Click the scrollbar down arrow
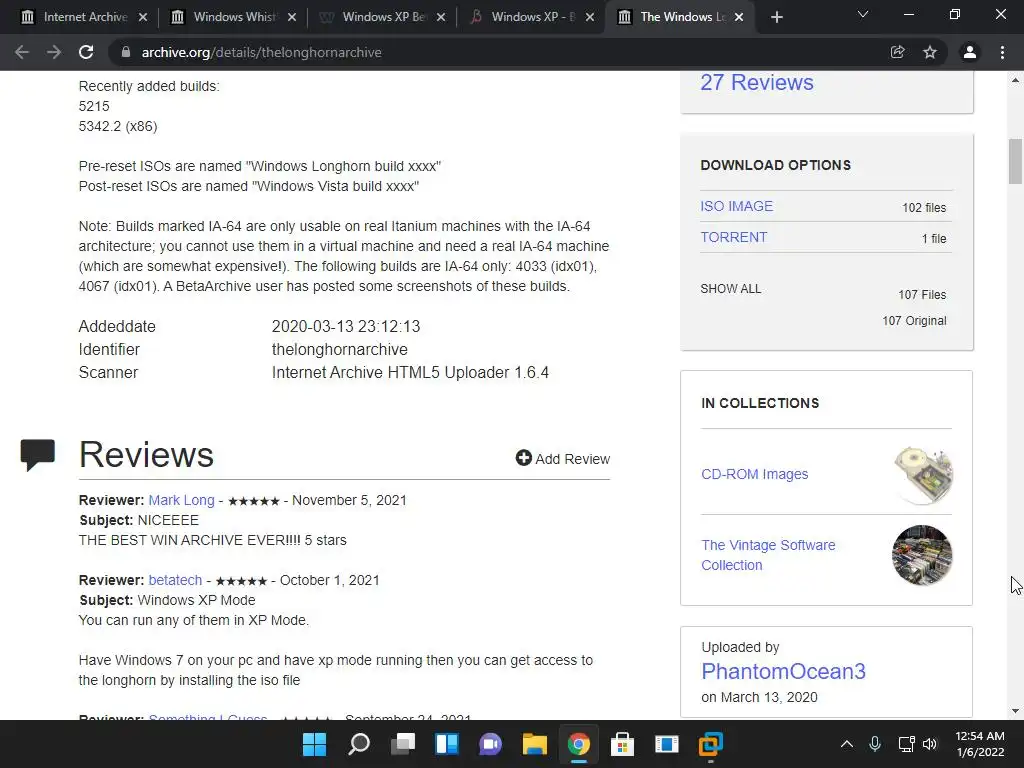This screenshot has height=768, width=1024. pyautogui.click(x=1015, y=711)
